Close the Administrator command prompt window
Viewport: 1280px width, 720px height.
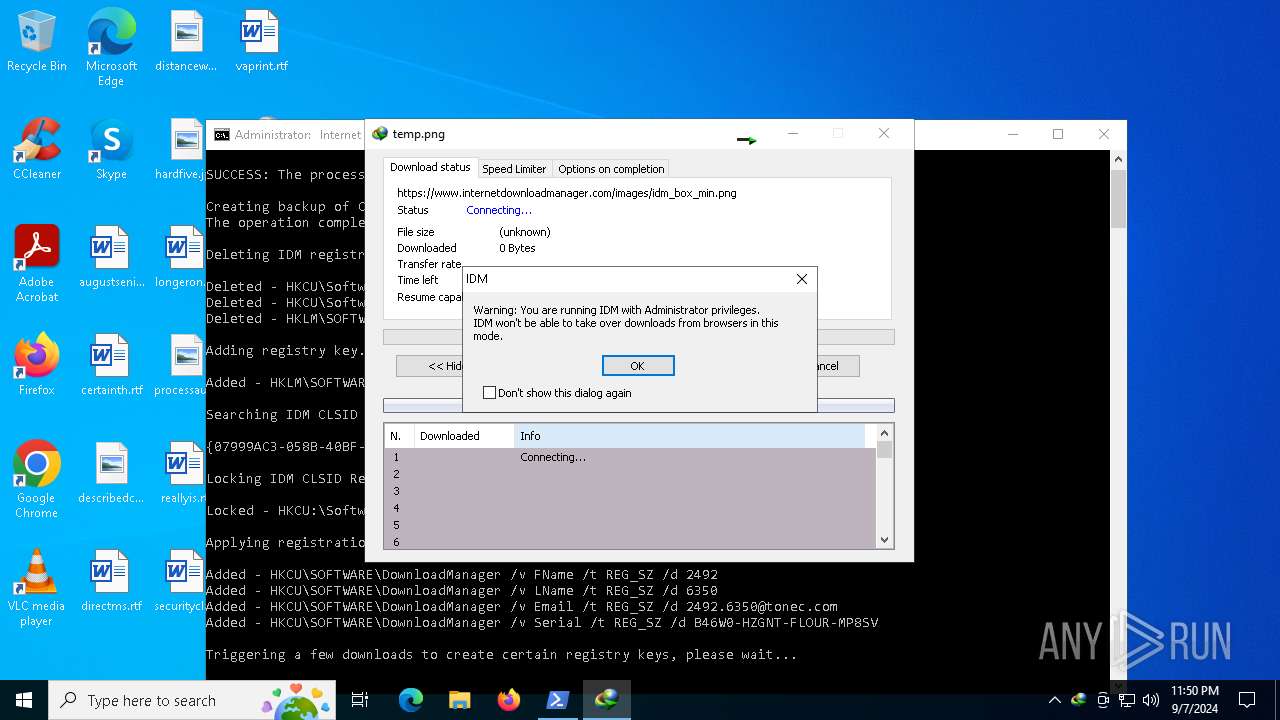[x=1104, y=134]
